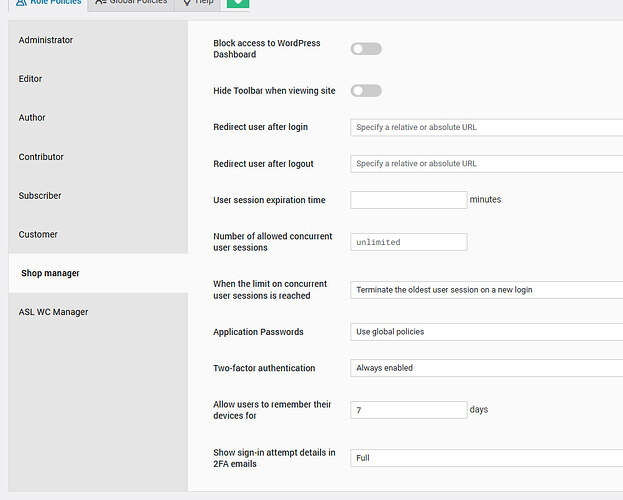The height and width of the screenshot is (500, 623).
Task: Click the Redirect user after login field
Action: coord(486,127)
